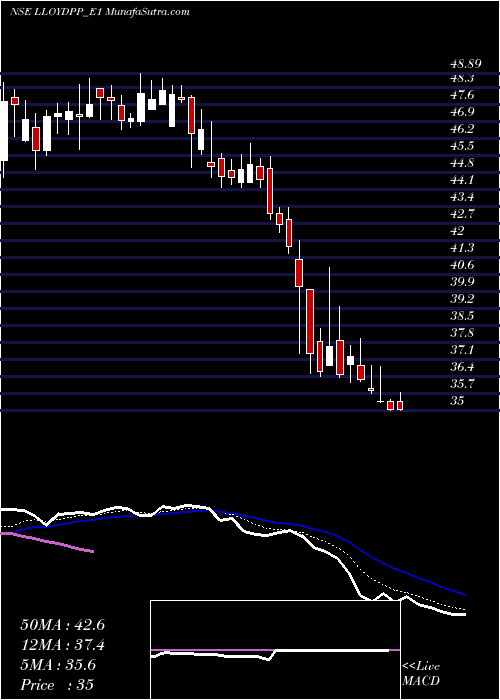Click the 39.9 price axis label
The image size is (500, 700).
[462, 282]
